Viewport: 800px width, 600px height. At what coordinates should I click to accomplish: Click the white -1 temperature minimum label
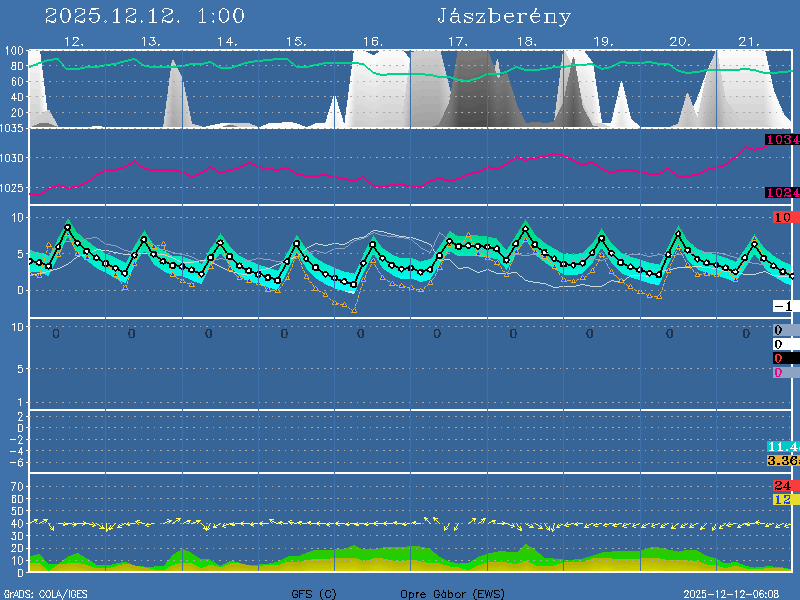[783, 306]
